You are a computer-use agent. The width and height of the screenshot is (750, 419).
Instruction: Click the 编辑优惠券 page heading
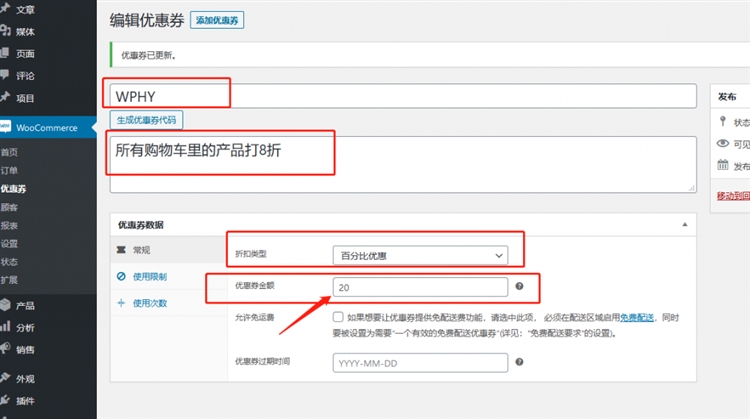point(147,20)
